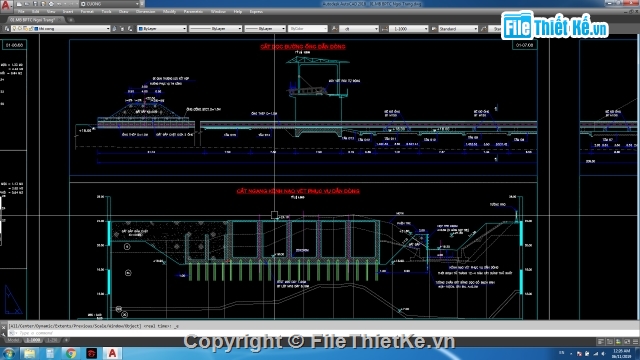This screenshot has width=640, height=360.
Task: Launch Google Chrome from the taskbar
Action: click(71, 353)
